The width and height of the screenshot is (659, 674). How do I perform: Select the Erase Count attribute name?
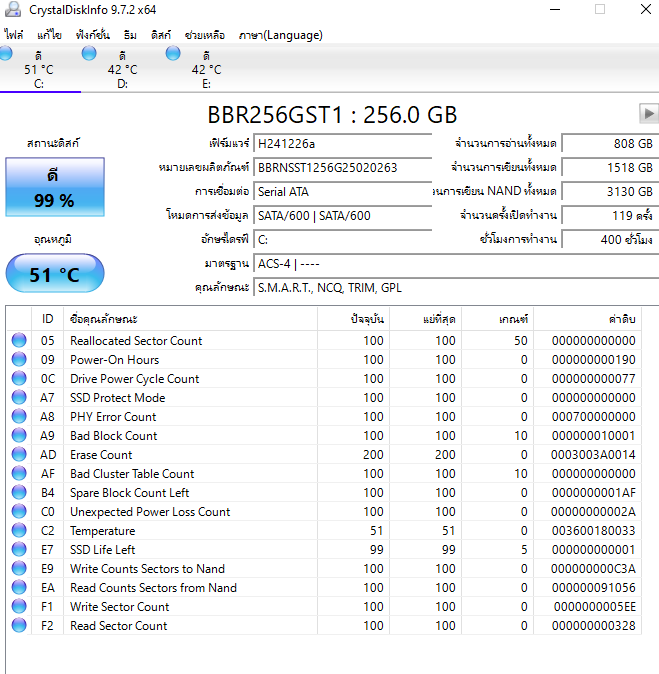(x=101, y=455)
